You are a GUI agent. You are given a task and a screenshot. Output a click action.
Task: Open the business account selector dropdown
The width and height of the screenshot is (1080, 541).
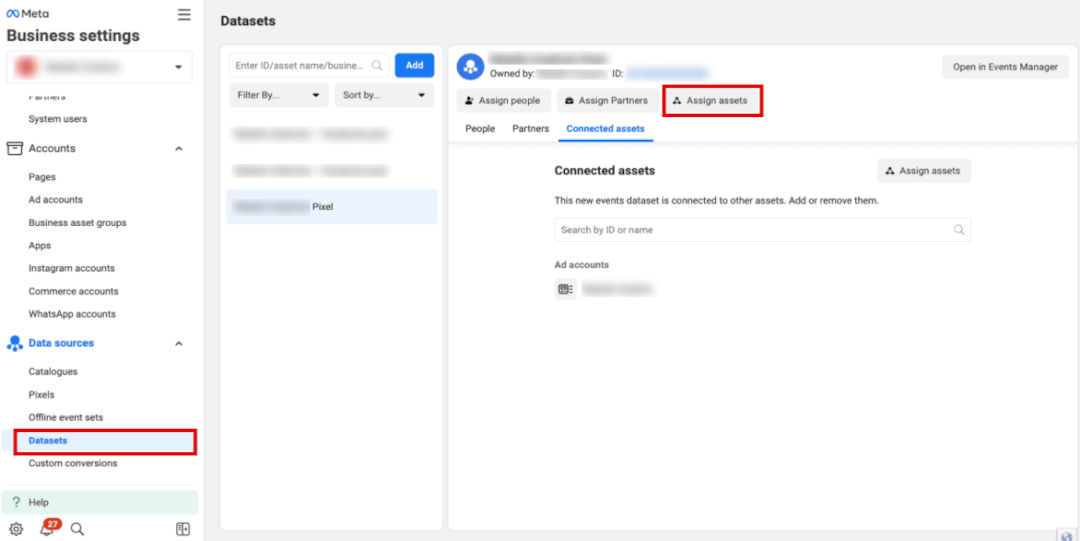click(x=100, y=67)
